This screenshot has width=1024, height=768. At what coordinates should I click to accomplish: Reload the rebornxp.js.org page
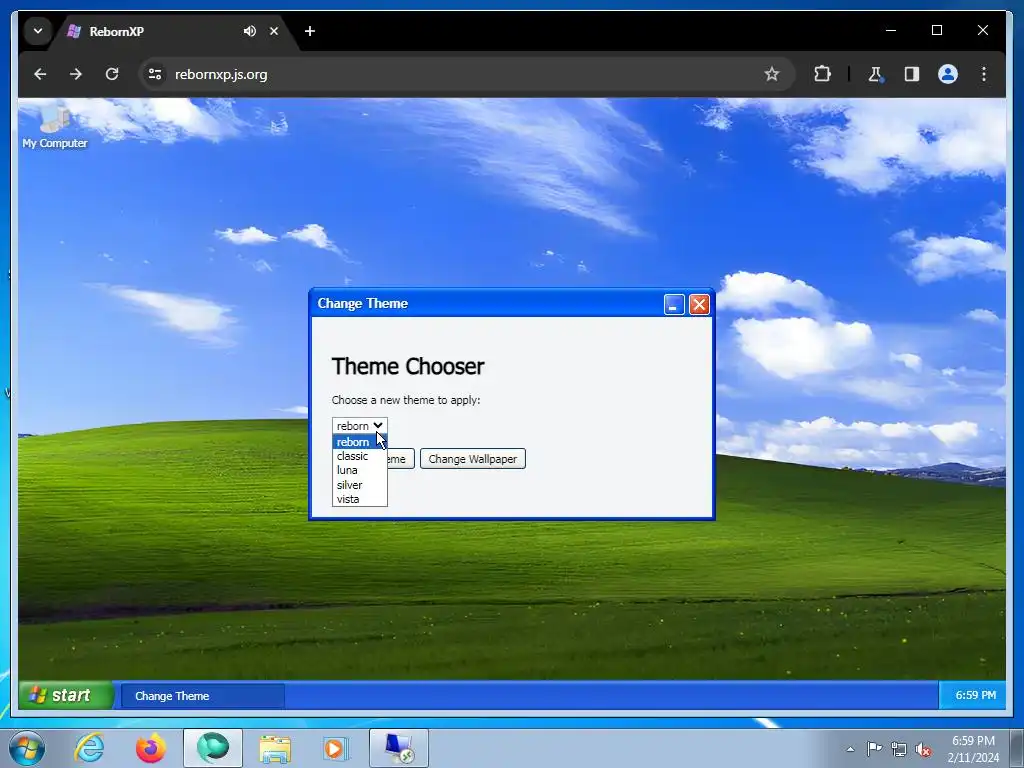(112, 74)
